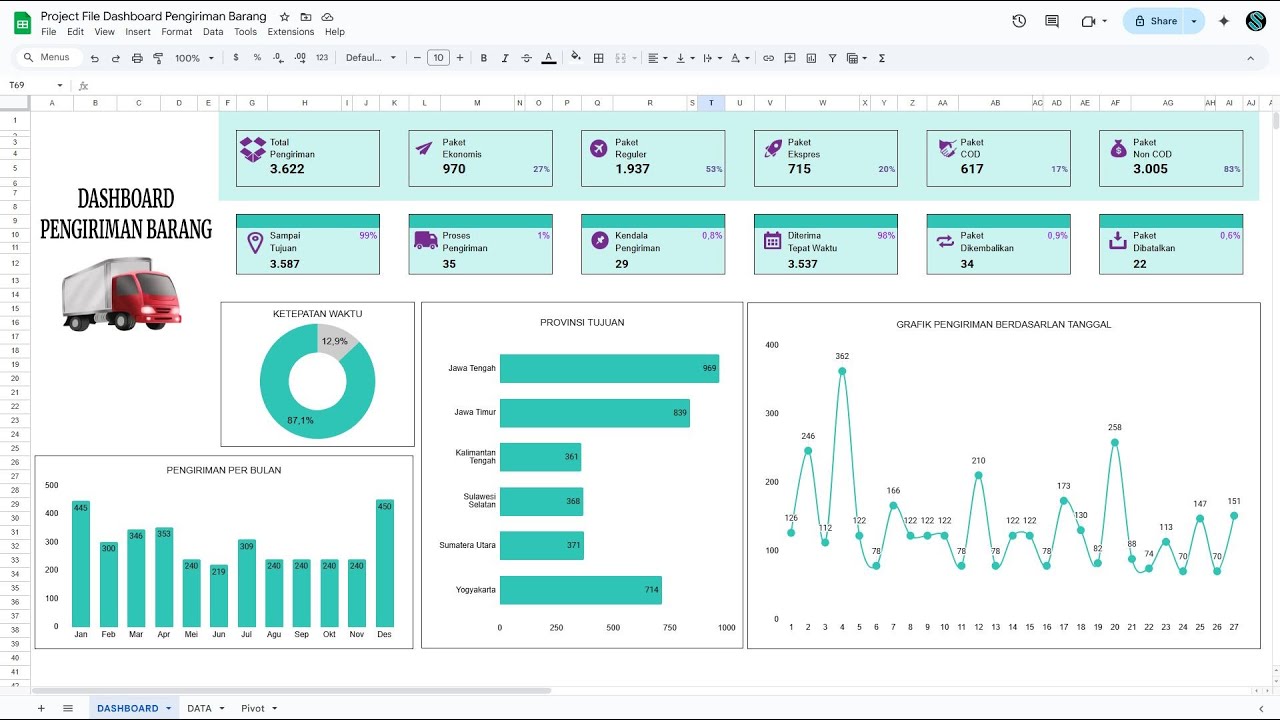Open the Menus search box
1280x720 pixels.
tap(49, 58)
